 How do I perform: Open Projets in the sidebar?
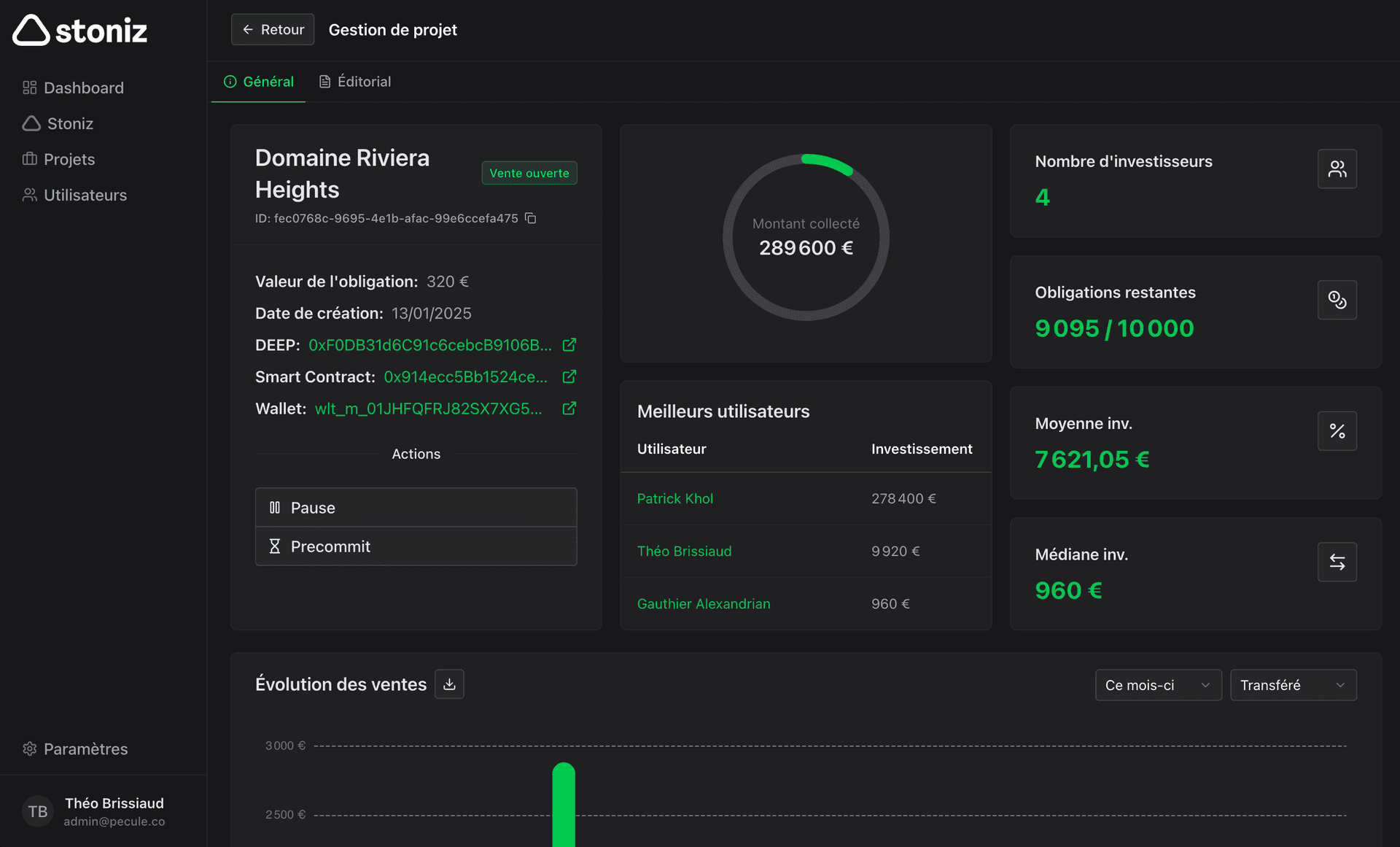[69, 159]
